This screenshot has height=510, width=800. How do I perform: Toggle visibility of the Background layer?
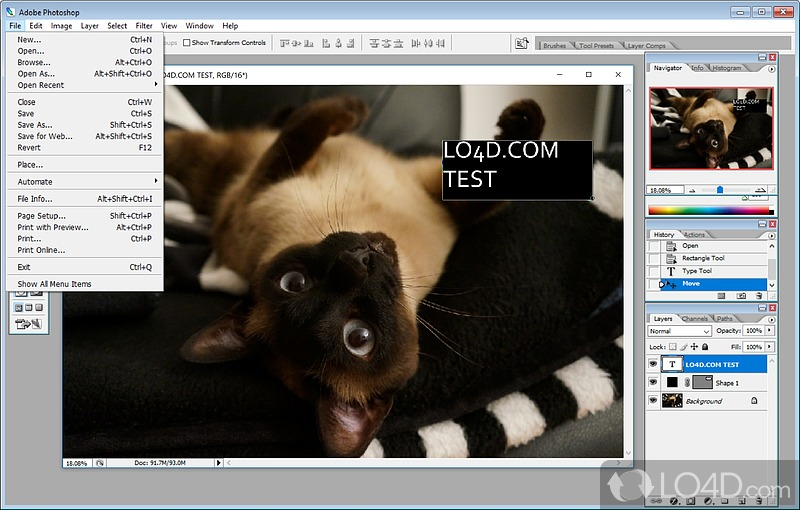654,401
